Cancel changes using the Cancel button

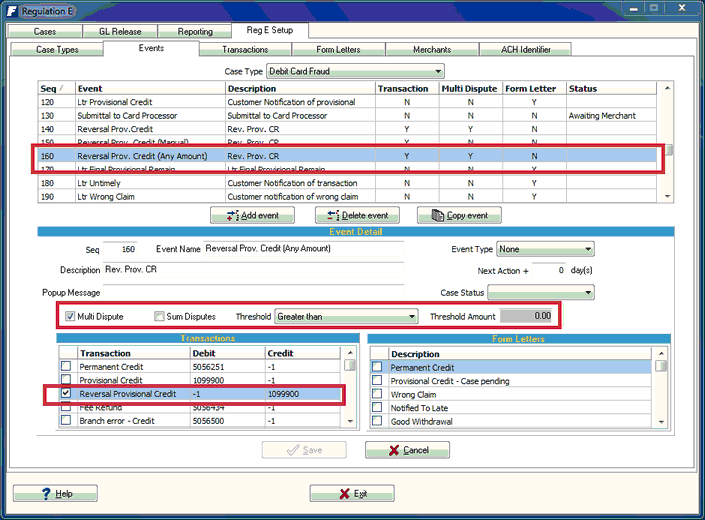[407, 450]
